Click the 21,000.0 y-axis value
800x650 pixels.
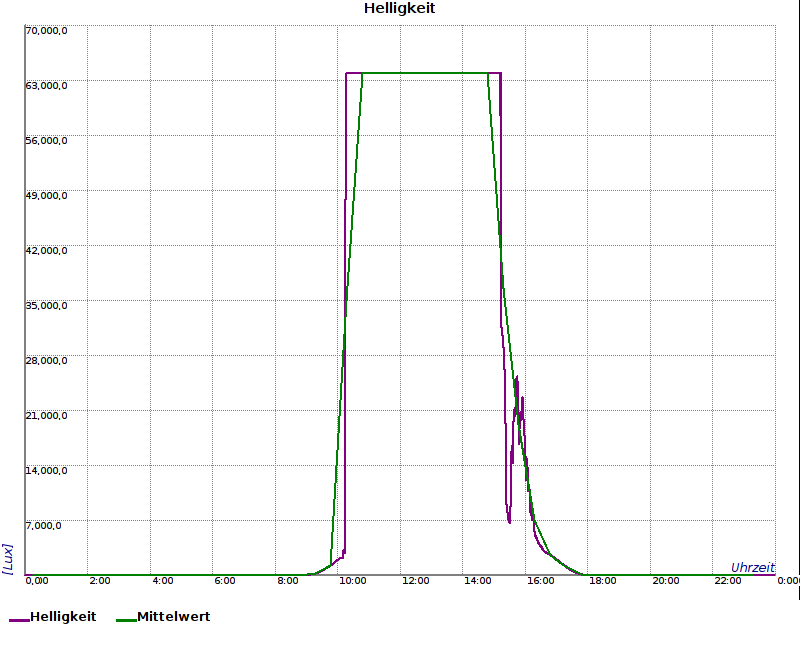pyautogui.click(x=46, y=416)
